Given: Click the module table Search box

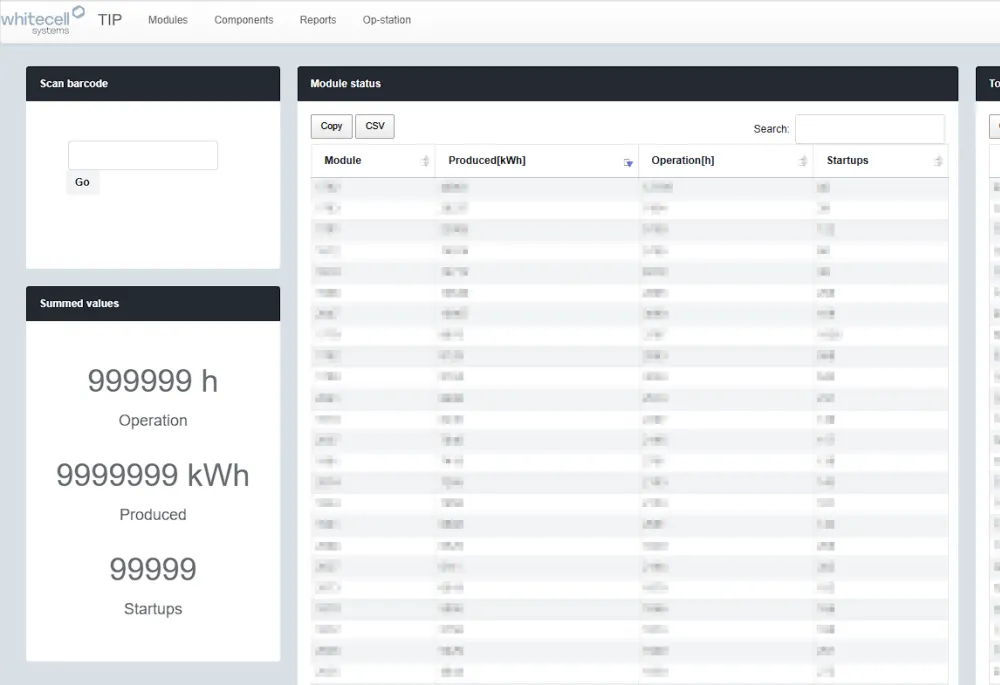Looking at the screenshot, I should [869, 129].
